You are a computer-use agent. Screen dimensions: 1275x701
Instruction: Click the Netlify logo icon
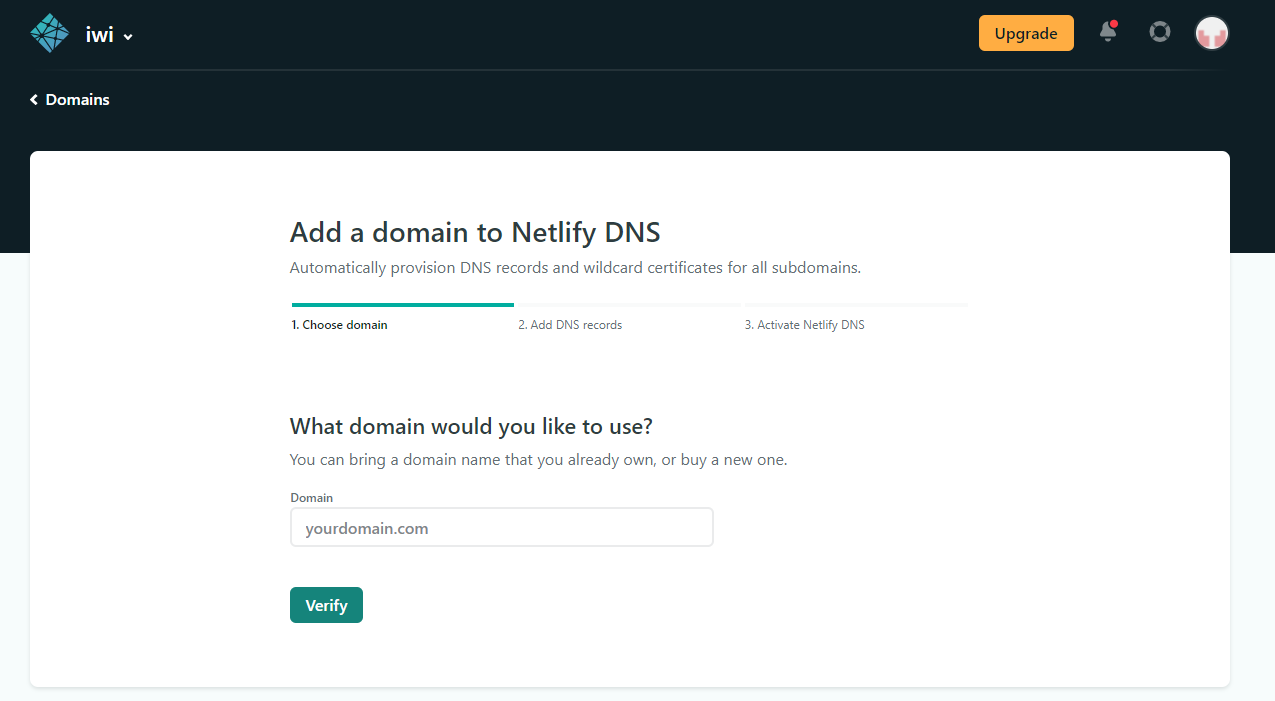(50, 33)
